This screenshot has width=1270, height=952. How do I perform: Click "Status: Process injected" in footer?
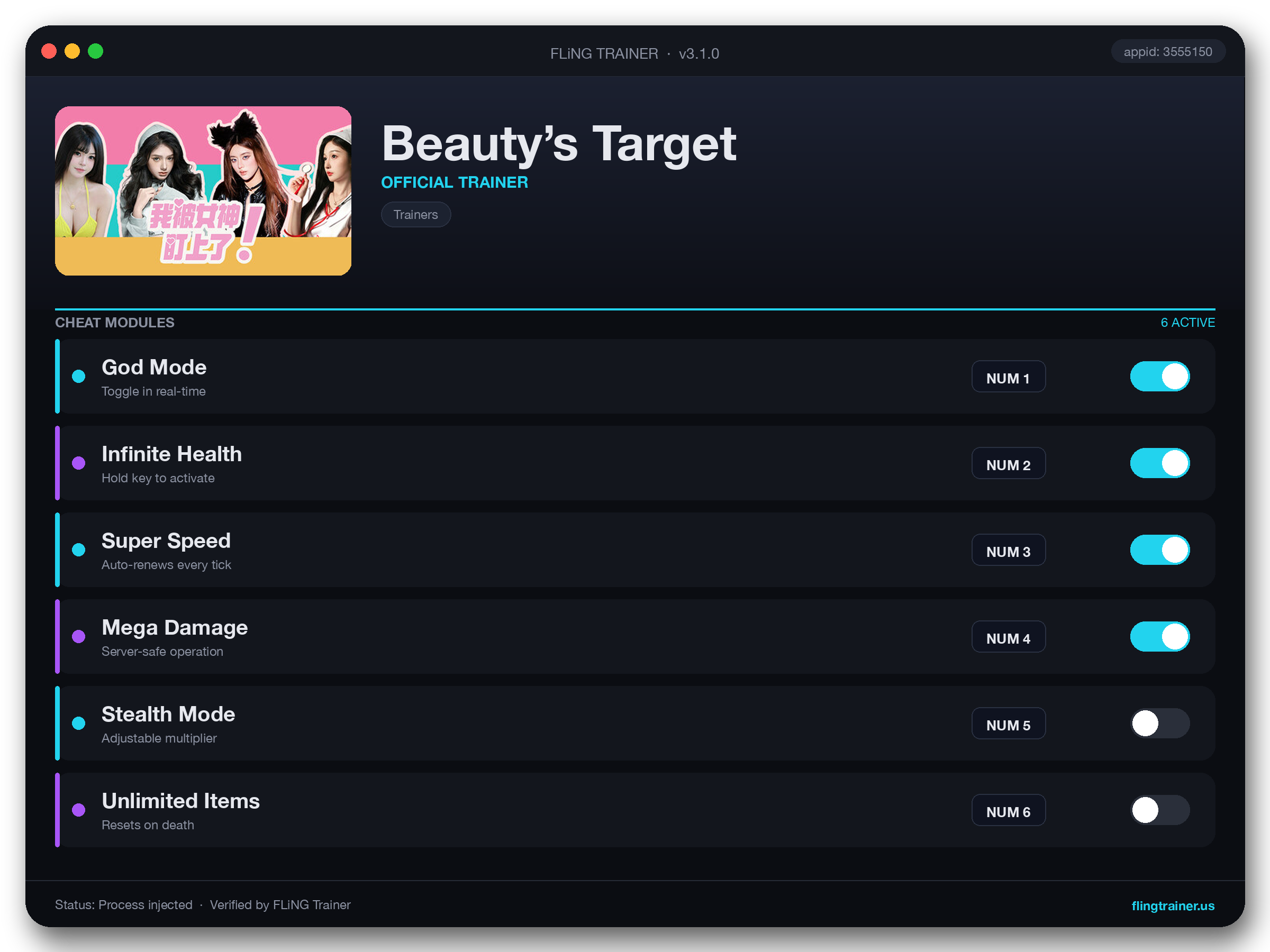123,905
